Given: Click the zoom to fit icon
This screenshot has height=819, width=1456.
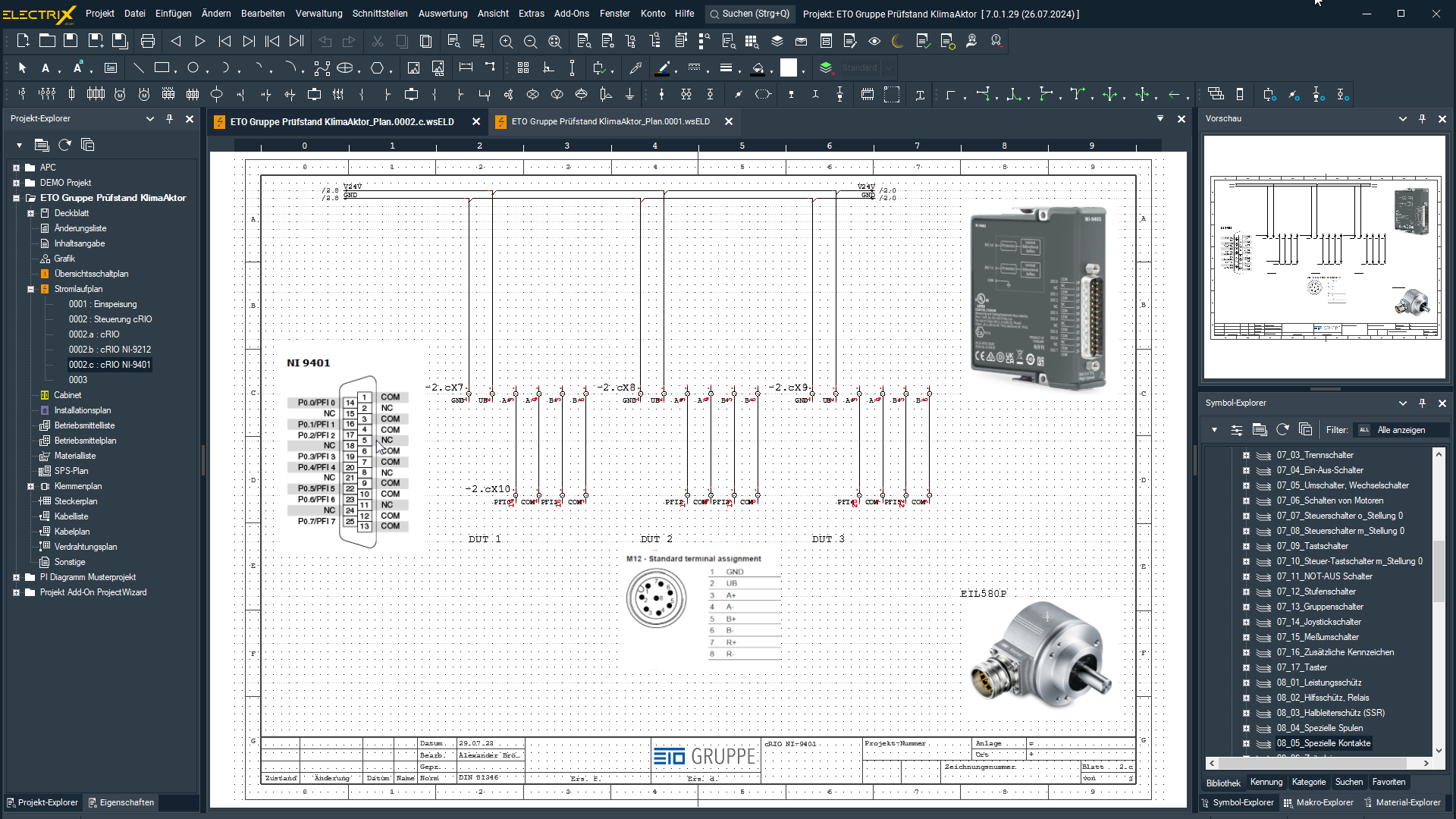Looking at the screenshot, I should (555, 41).
